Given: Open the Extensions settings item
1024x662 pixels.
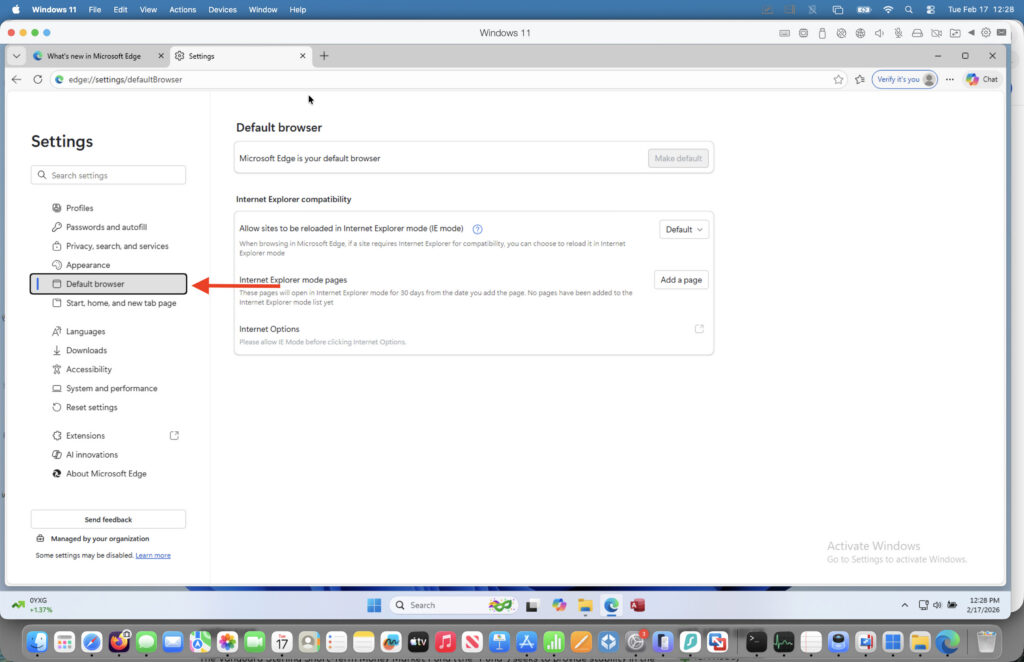Looking at the screenshot, I should pos(85,436).
